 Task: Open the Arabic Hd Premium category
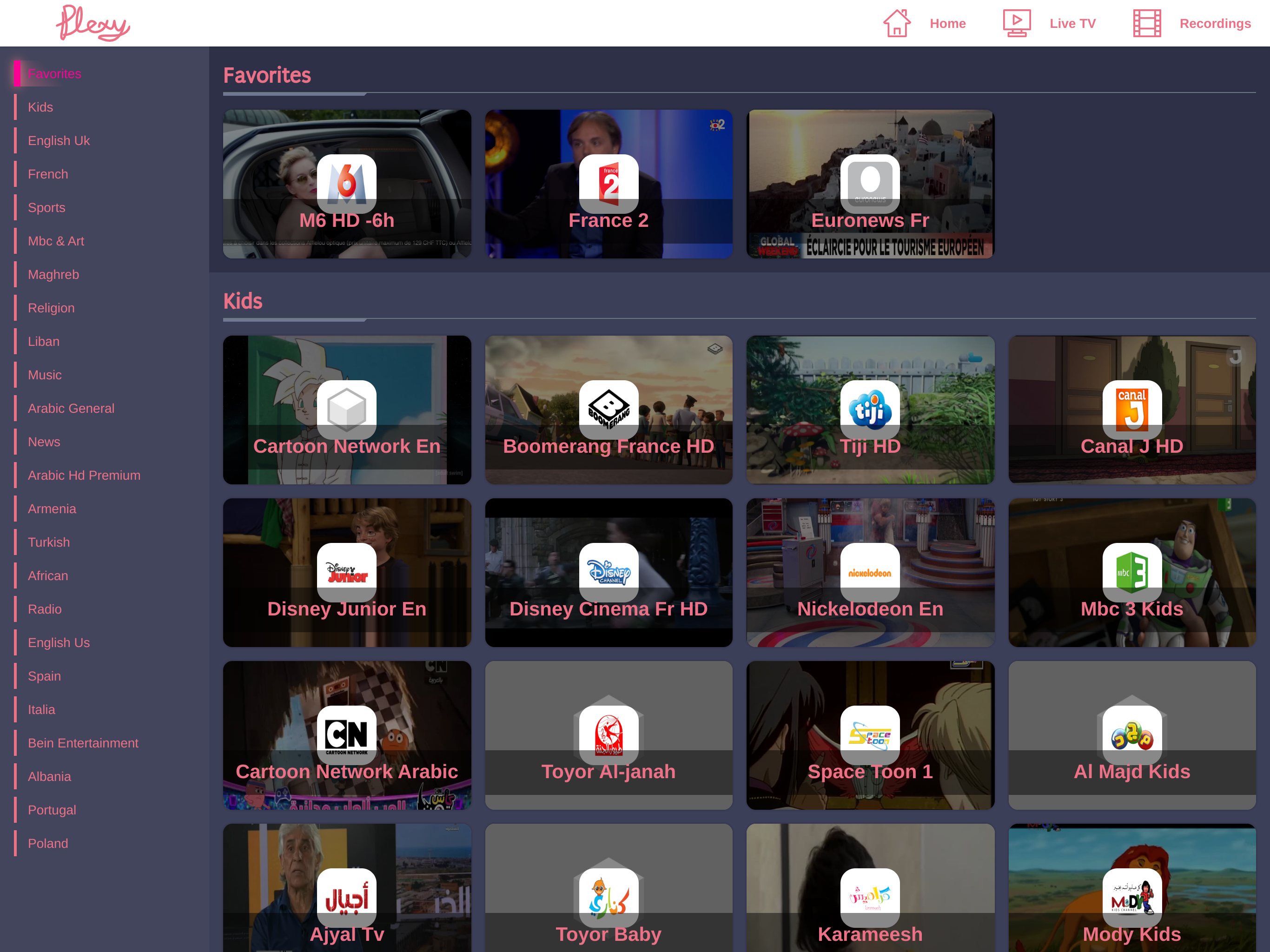84,476
